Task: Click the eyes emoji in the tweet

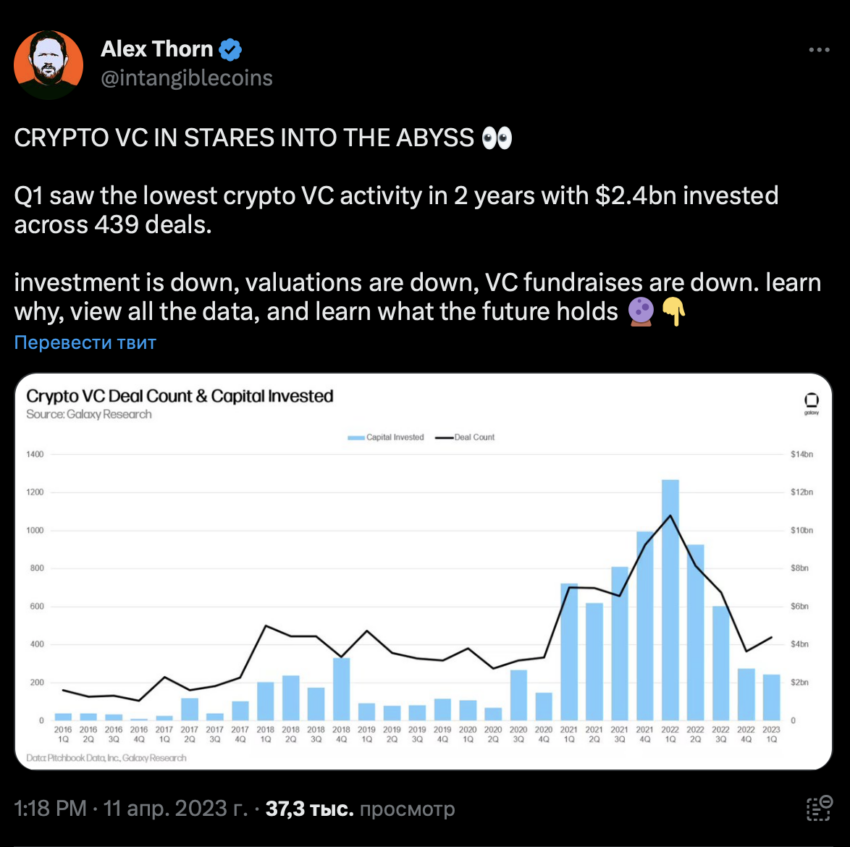Action: 497,138
